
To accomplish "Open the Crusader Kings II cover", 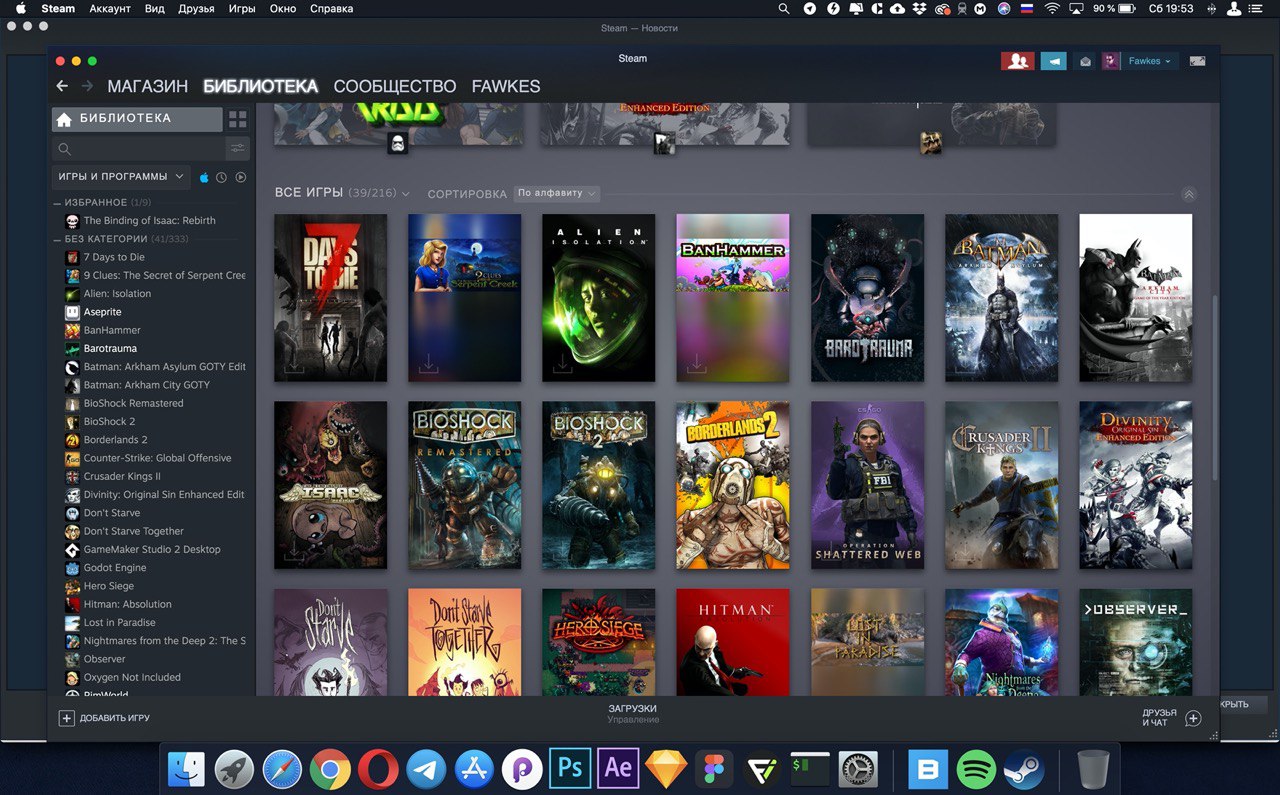I will point(1001,486).
